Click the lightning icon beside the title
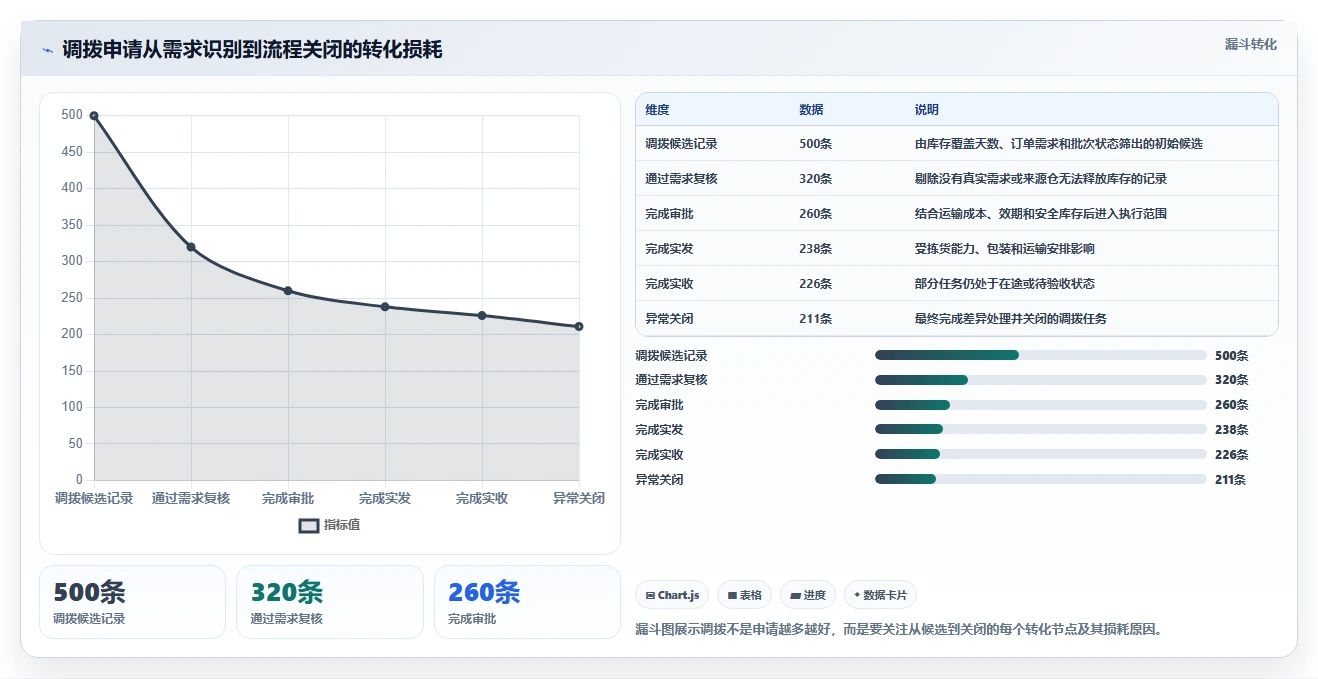This screenshot has height=679, width=1318. click(x=47, y=50)
